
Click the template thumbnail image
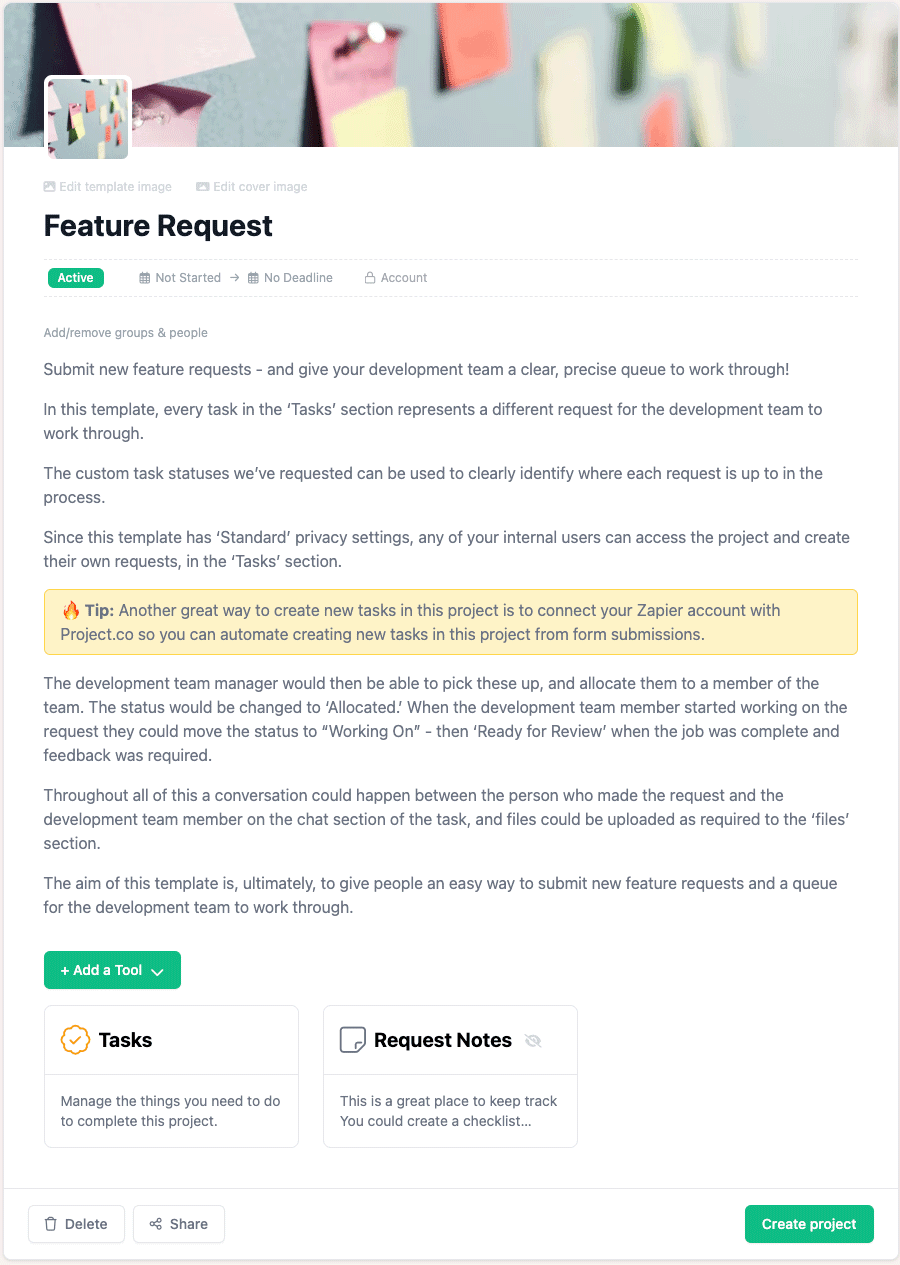click(87, 118)
